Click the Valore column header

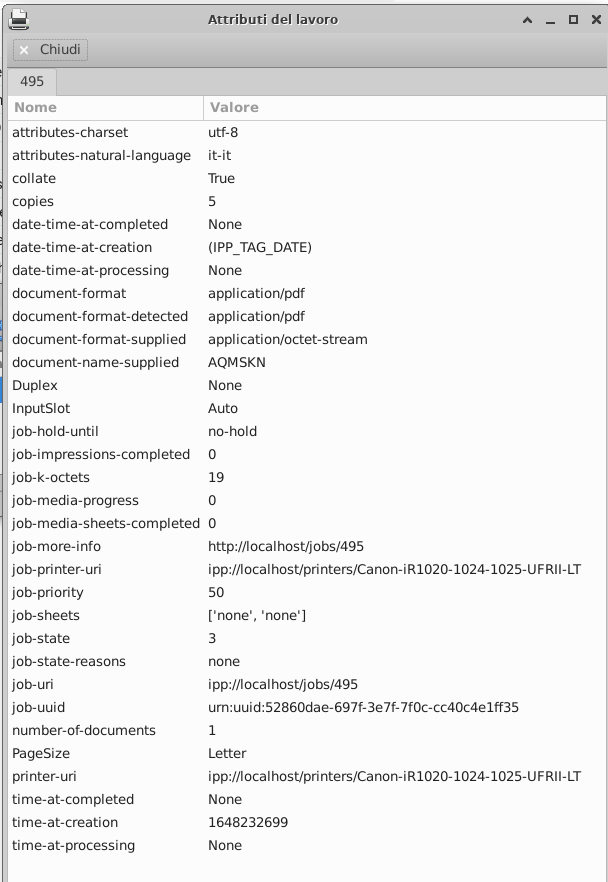[230, 107]
